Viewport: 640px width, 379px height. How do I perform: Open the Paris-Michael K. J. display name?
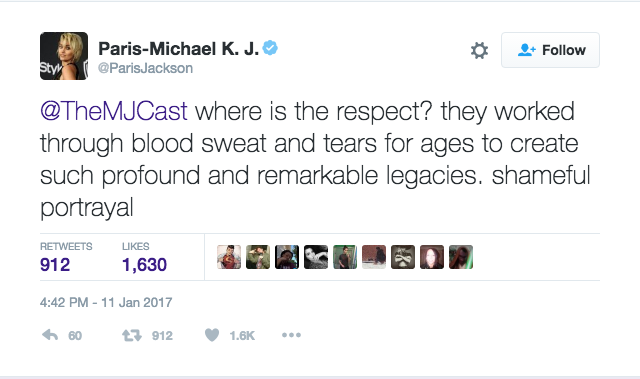click(x=178, y=49)
